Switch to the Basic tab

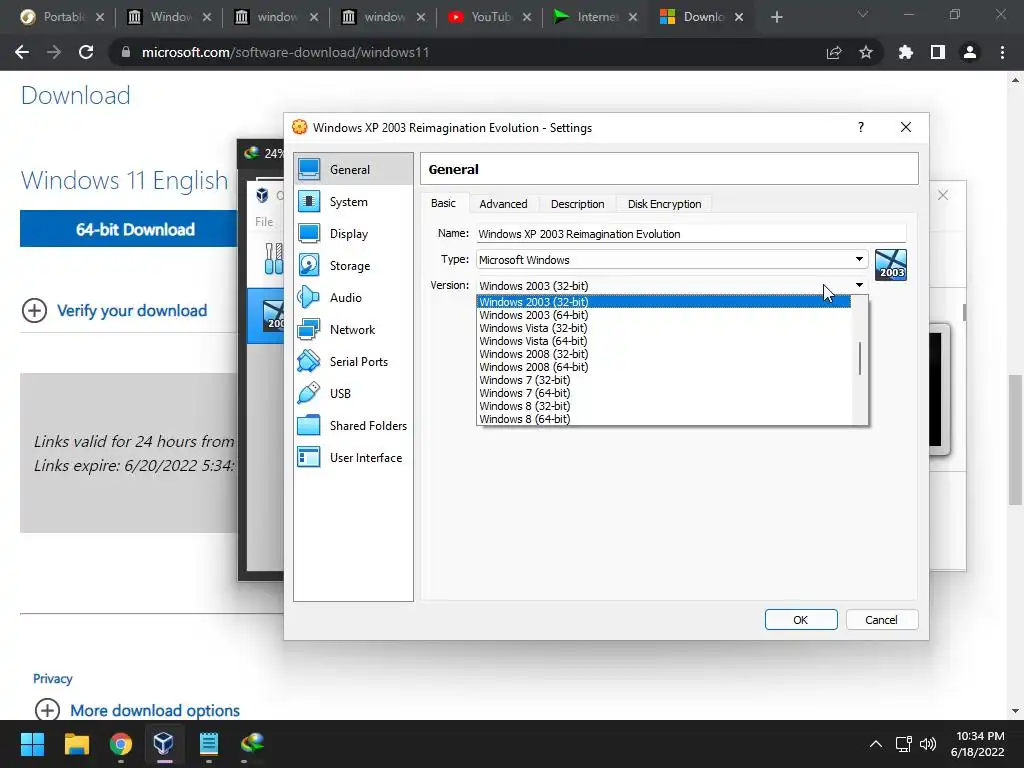pyautogui.click(x=443, y=204)
